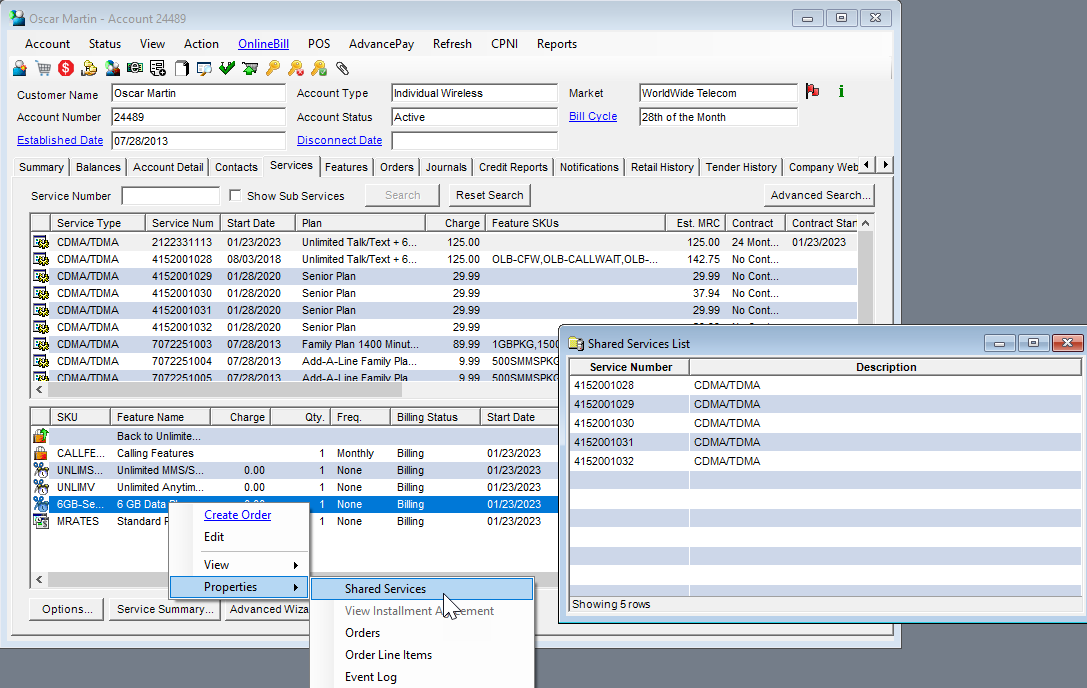The width and height of the screenshot is (1087, 688).
Task: Click the customer person icon at toolbar start
Action: tap(20, 67)
